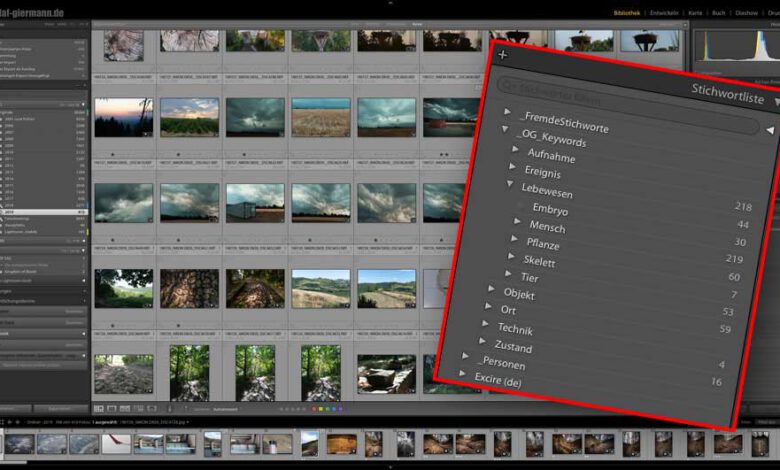Click the plus icon to add a keyword

[x=503, y=54]
